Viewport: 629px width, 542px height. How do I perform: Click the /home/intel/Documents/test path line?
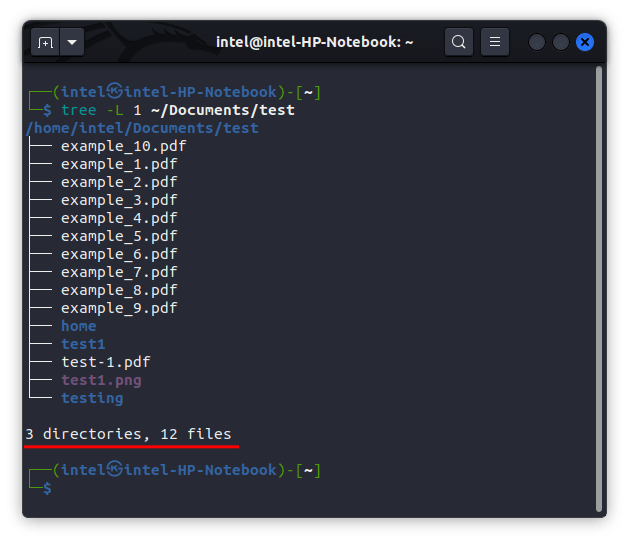tap(142, 128)
